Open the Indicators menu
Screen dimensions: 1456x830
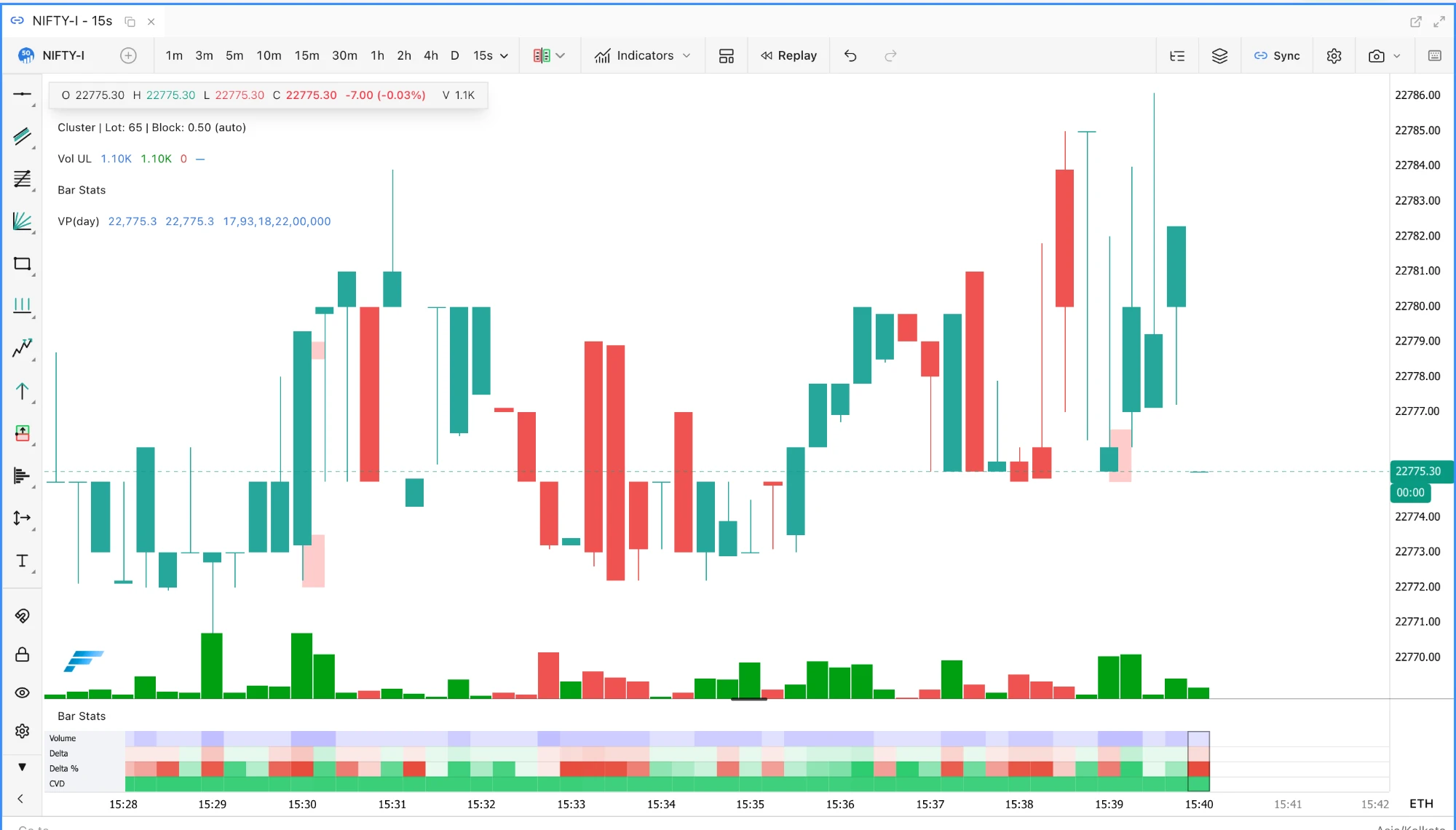(x=642, y=55)
